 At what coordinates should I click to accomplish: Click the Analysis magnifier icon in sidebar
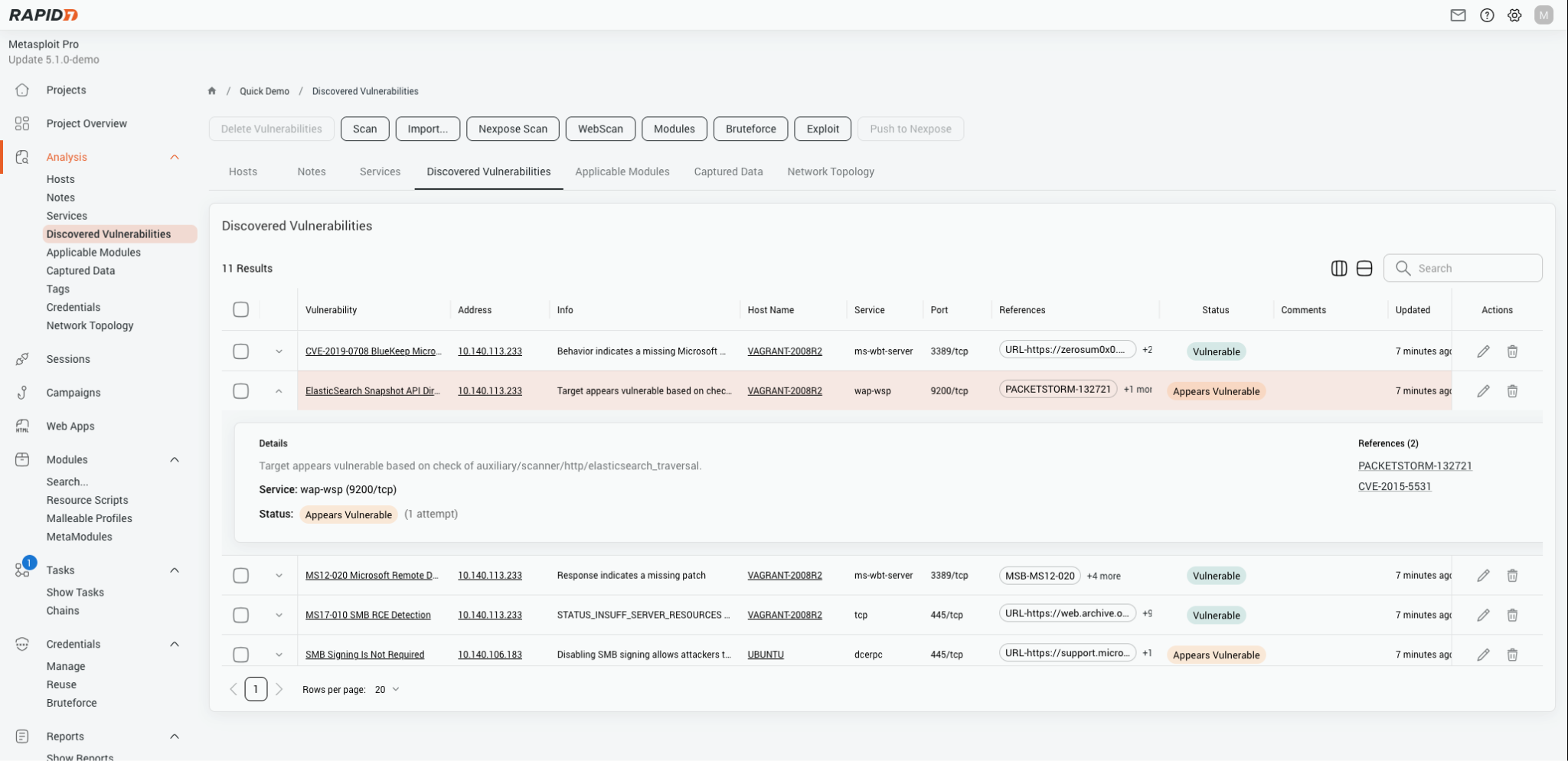click(22, 157)
